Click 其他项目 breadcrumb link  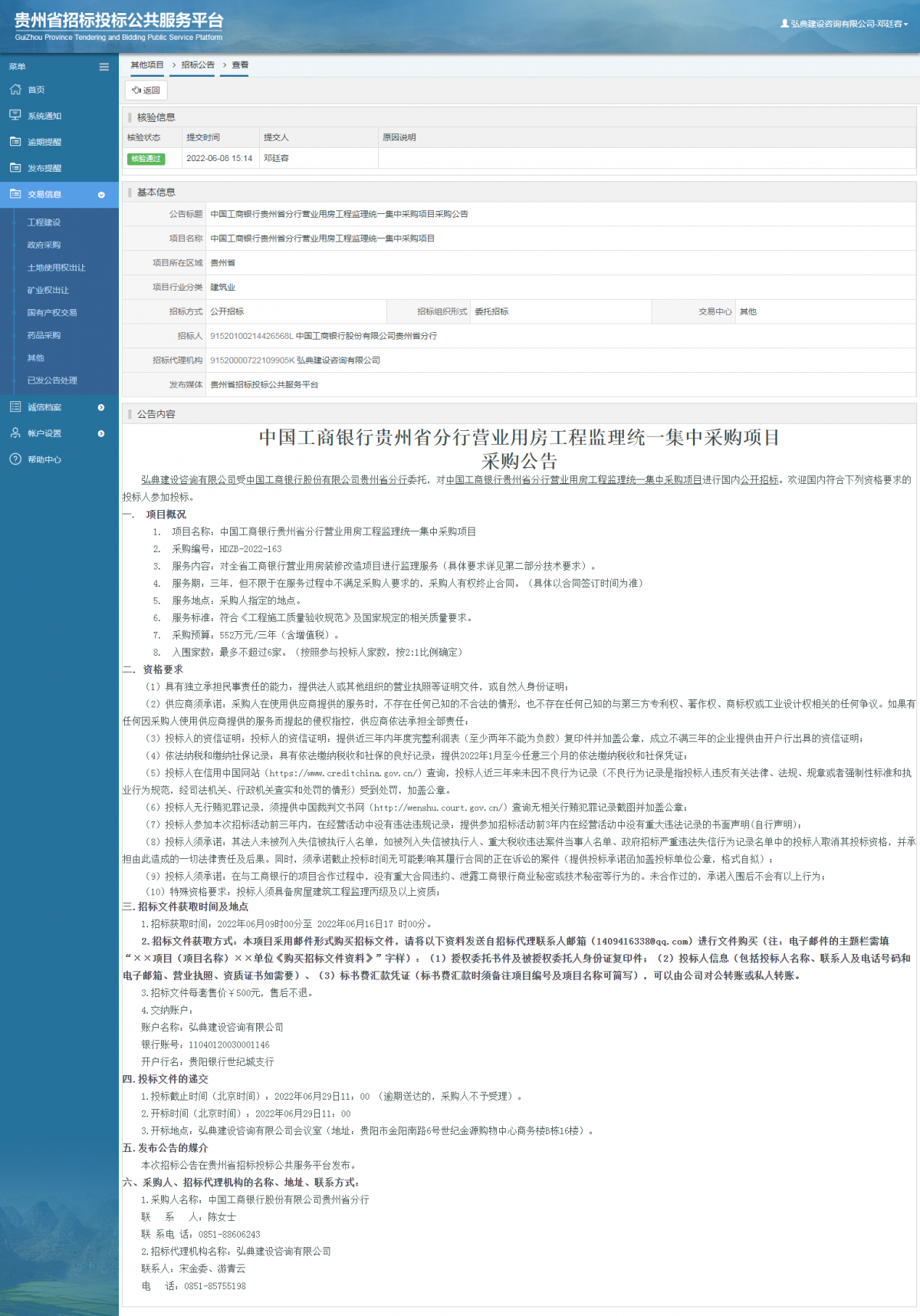[147, 65]
